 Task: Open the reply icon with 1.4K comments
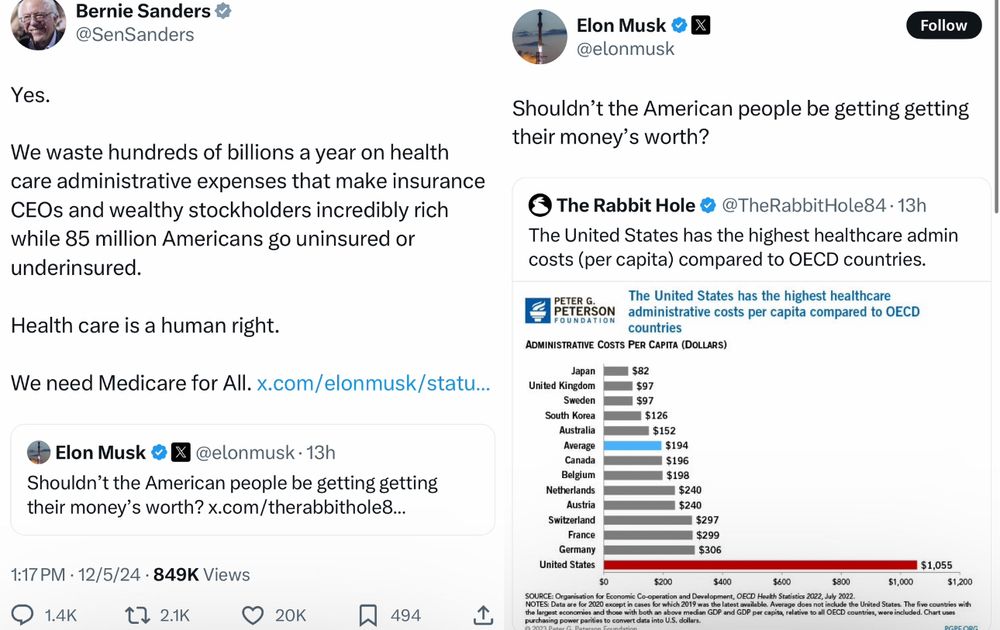[x=23, y=615]
